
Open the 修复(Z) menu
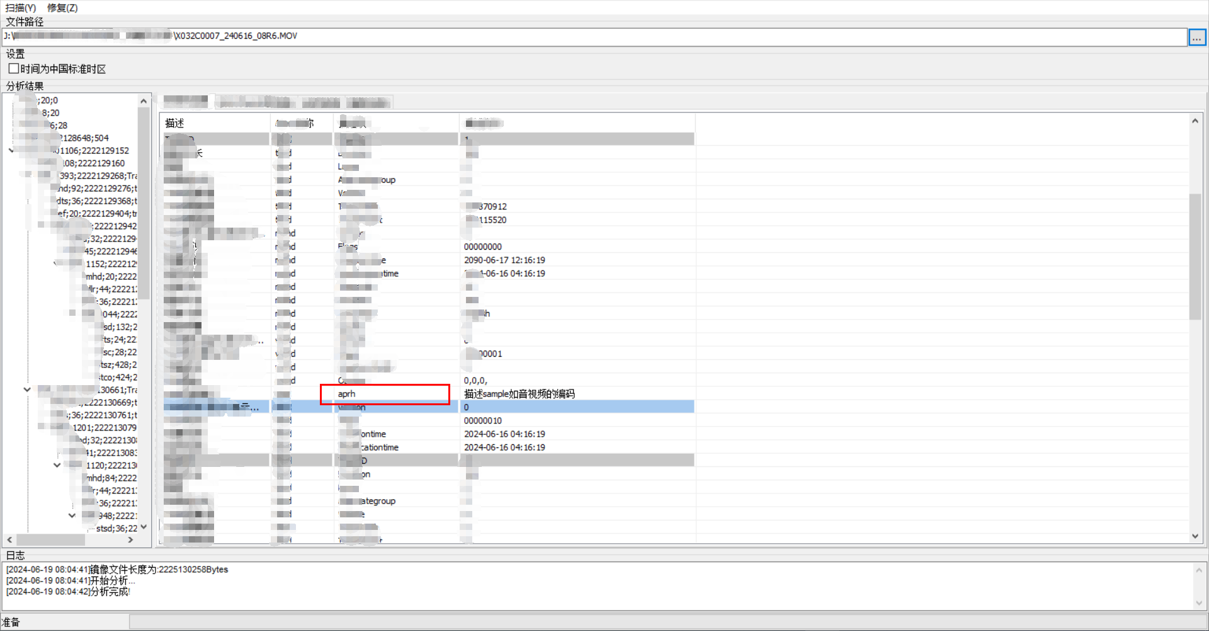click(x=62, y=7)
